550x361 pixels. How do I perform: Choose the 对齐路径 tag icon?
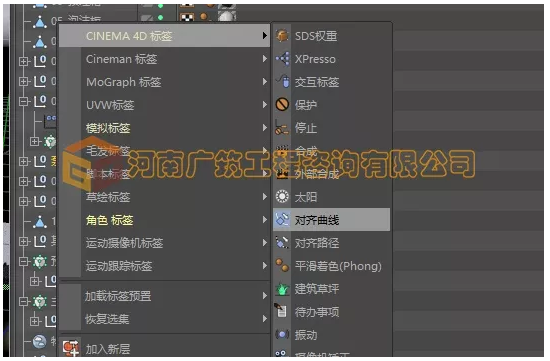282,242
